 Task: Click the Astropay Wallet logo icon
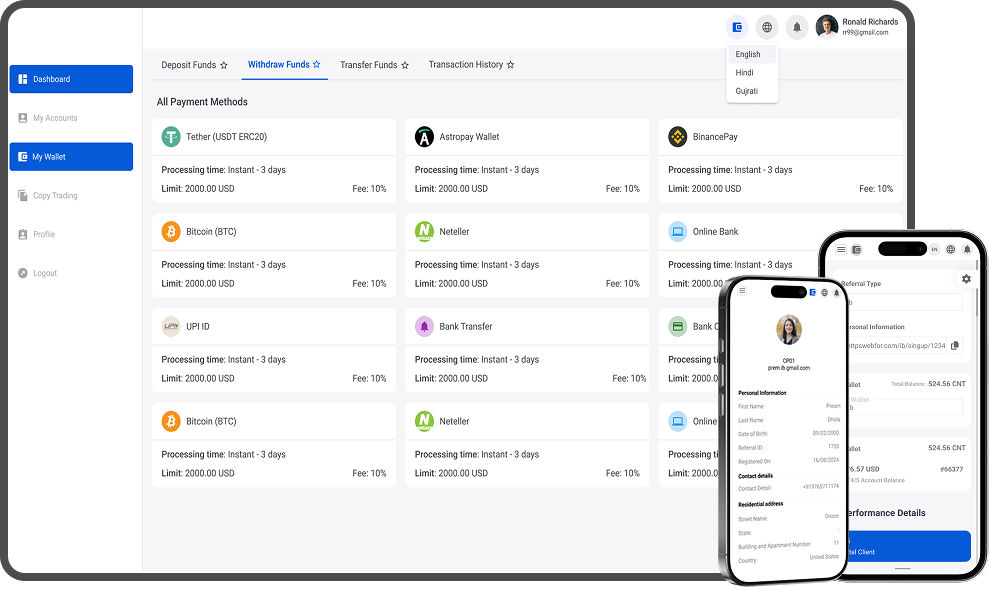(x=424, y=137)
